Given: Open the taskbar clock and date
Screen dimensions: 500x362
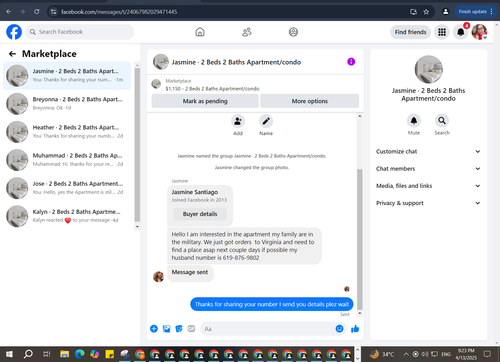Looking at the screenshot, I should click(x=466, y=354).
